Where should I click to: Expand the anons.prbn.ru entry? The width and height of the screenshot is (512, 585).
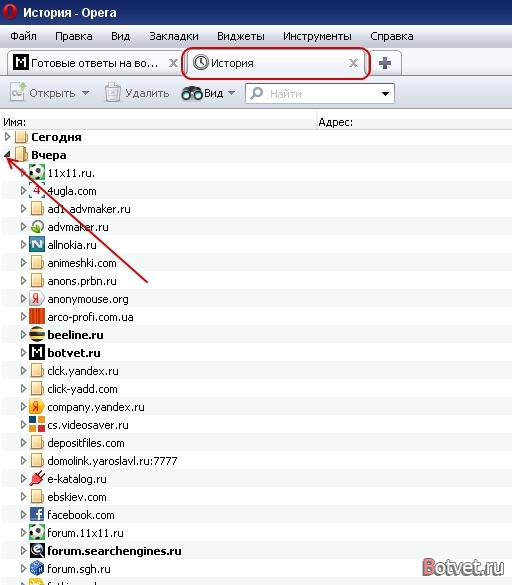coord(23,281)
